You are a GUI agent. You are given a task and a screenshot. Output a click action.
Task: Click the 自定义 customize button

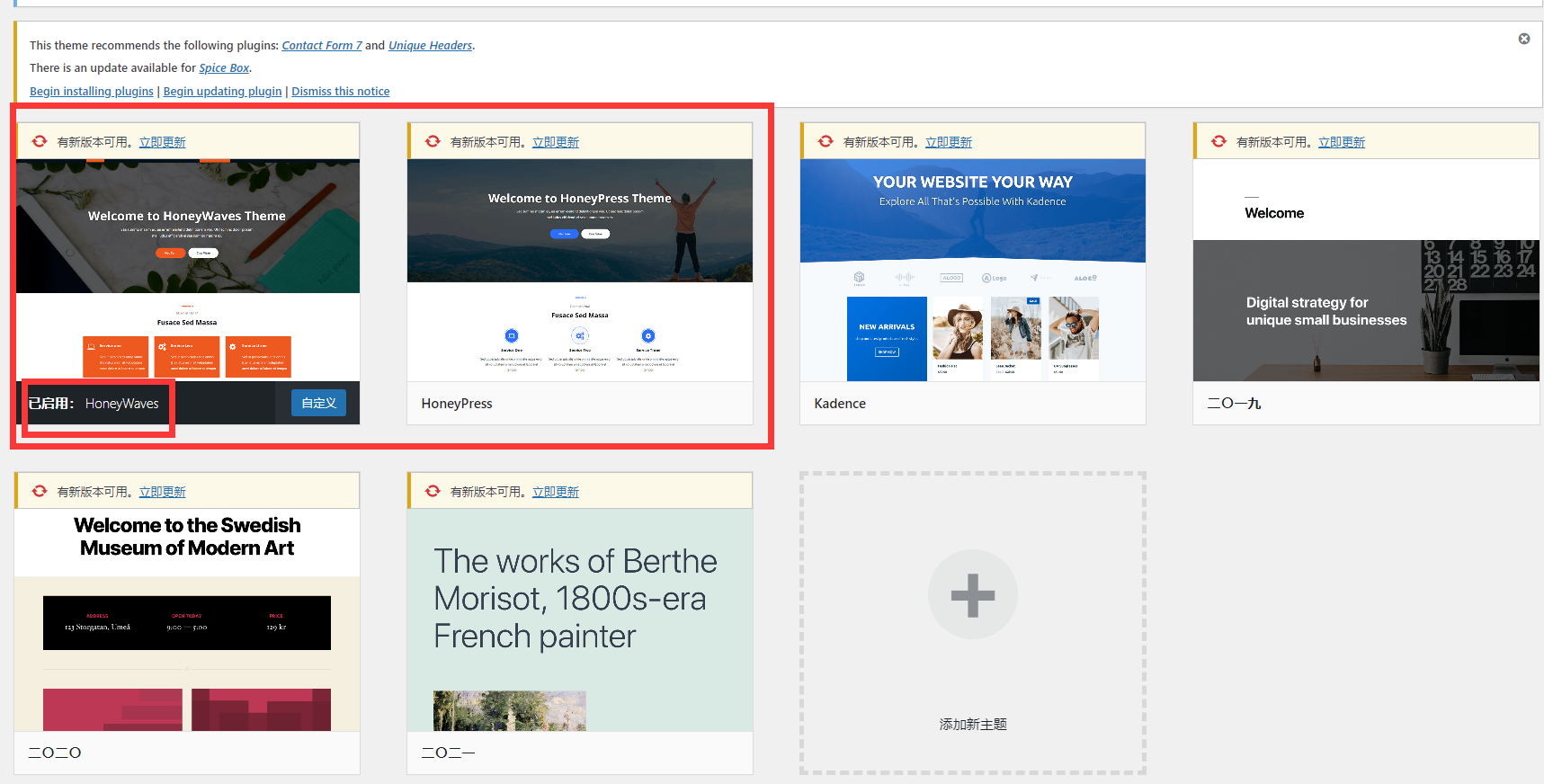pyautogui.click(x=318, y=403)
